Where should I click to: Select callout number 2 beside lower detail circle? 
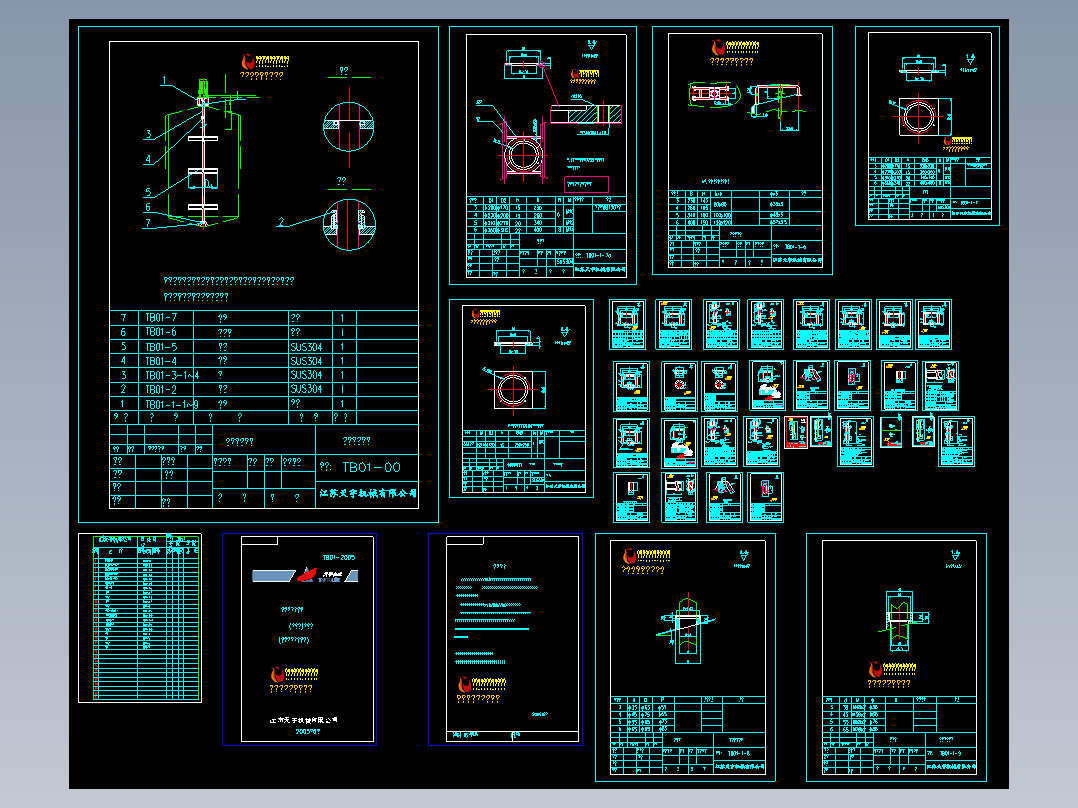pyautogui.click(x=281, y=221)
